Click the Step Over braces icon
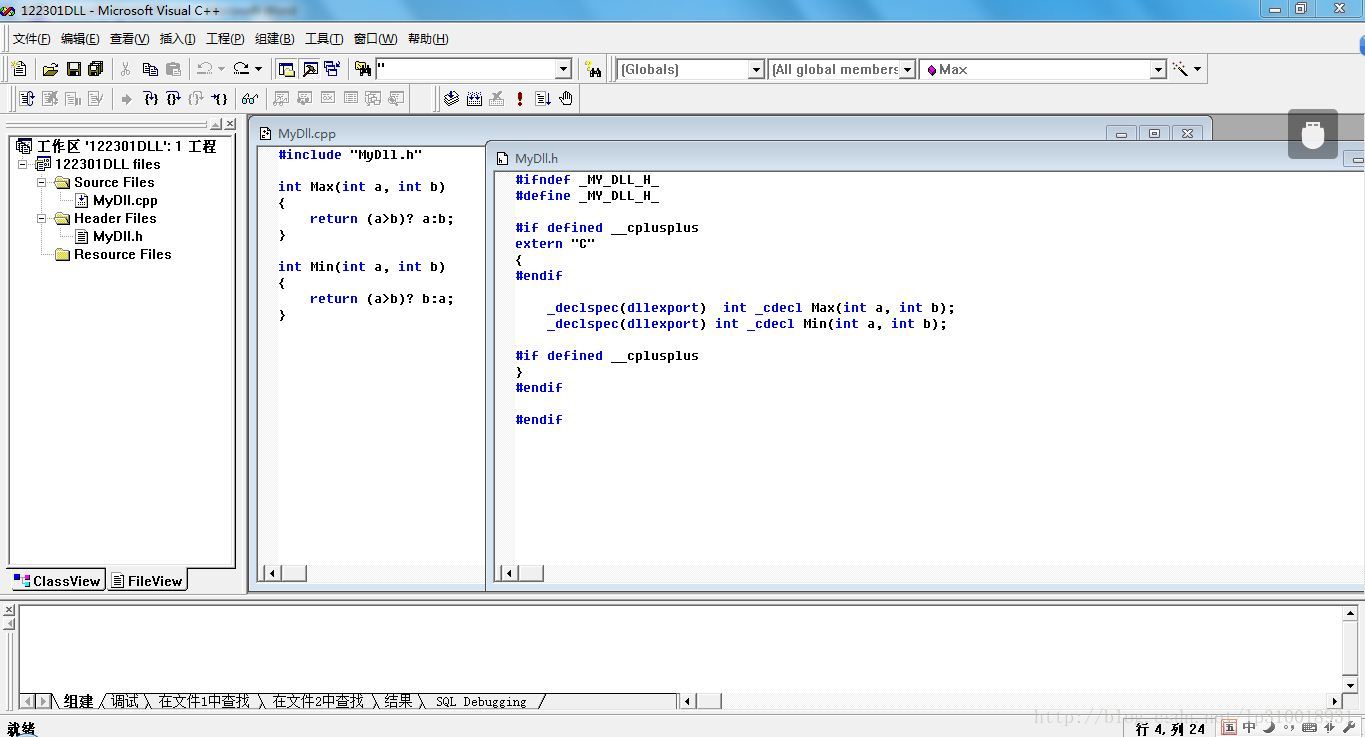 pyautogui.click(x=173, y=98)
